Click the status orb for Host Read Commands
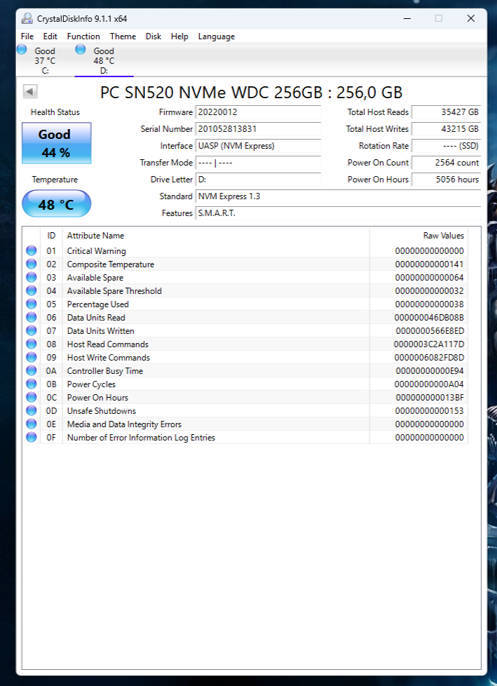The image size is (497, 686). coord(31,344)
